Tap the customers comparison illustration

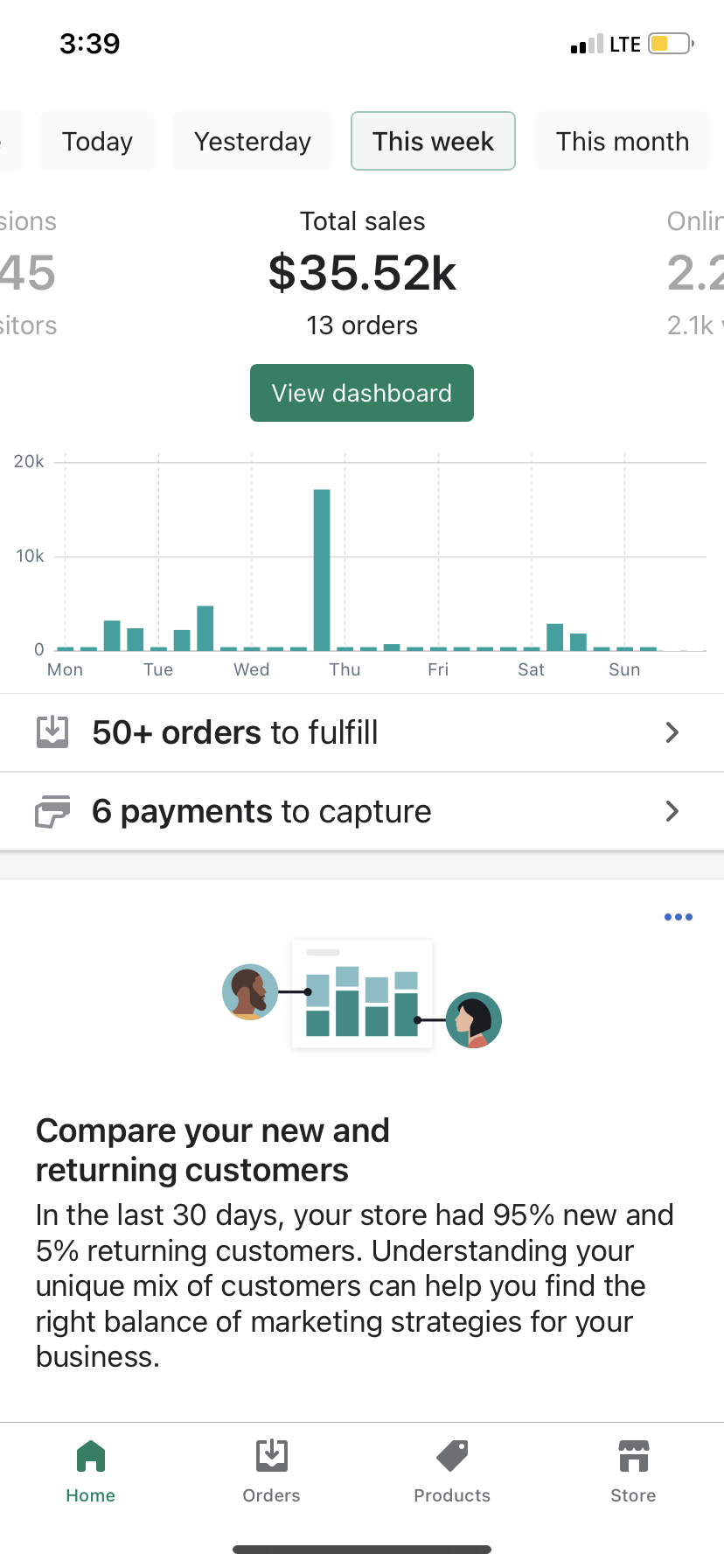(362, 994)
